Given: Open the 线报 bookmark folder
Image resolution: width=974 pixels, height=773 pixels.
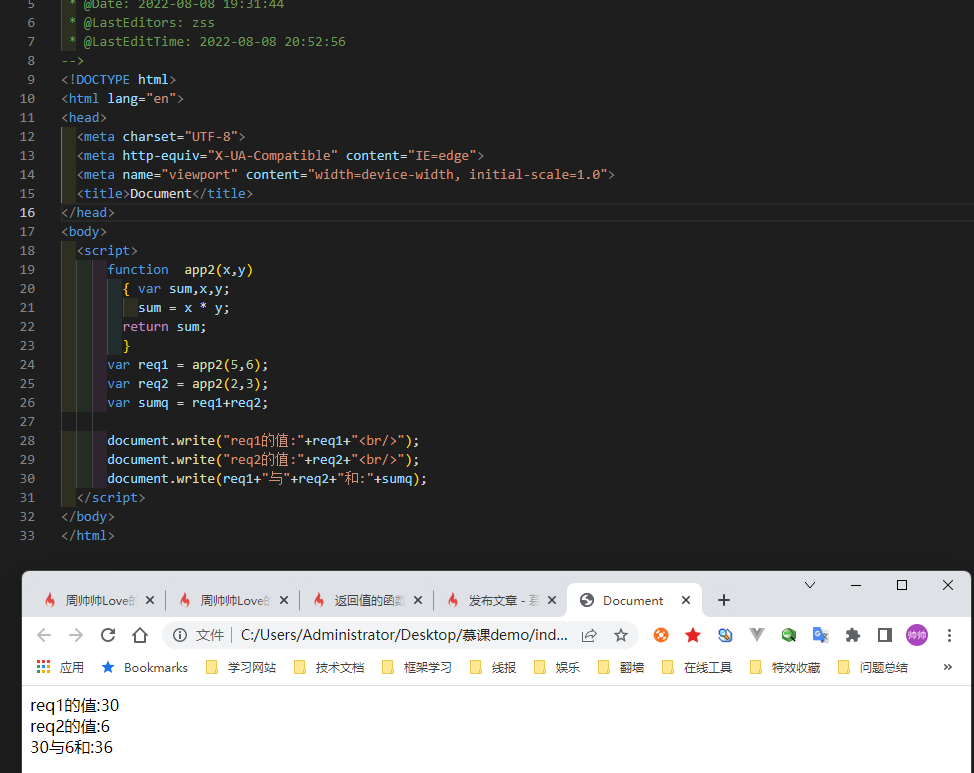Looking at the screenshot, I should click(x=493, y=667).
